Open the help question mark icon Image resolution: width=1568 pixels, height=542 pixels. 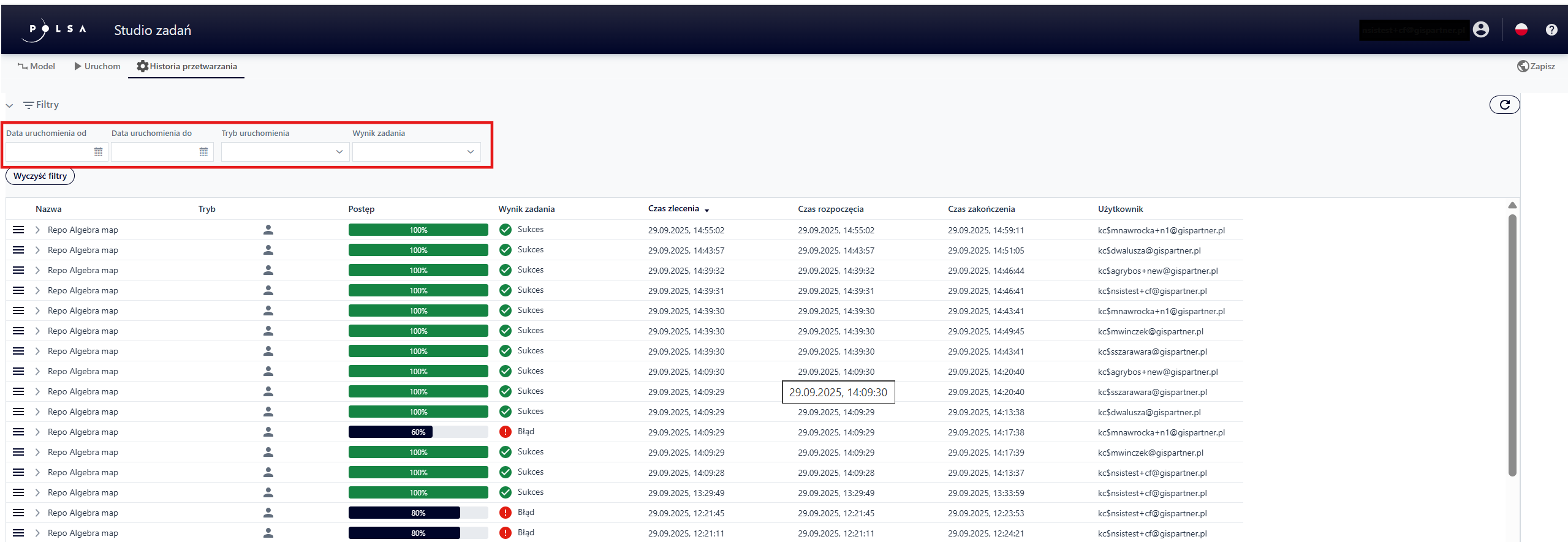coord(1551,29)
